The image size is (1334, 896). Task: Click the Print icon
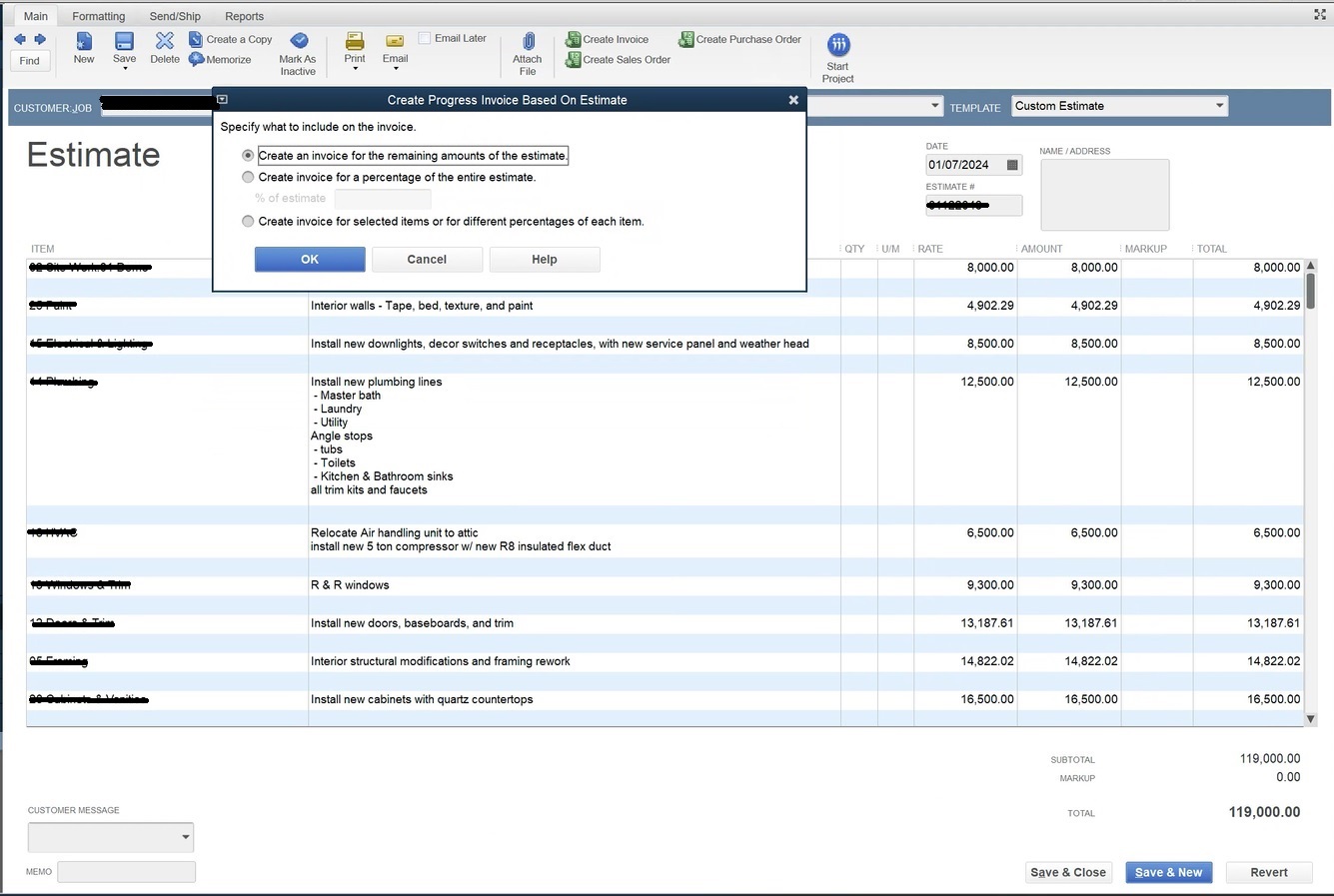point(355,41)
